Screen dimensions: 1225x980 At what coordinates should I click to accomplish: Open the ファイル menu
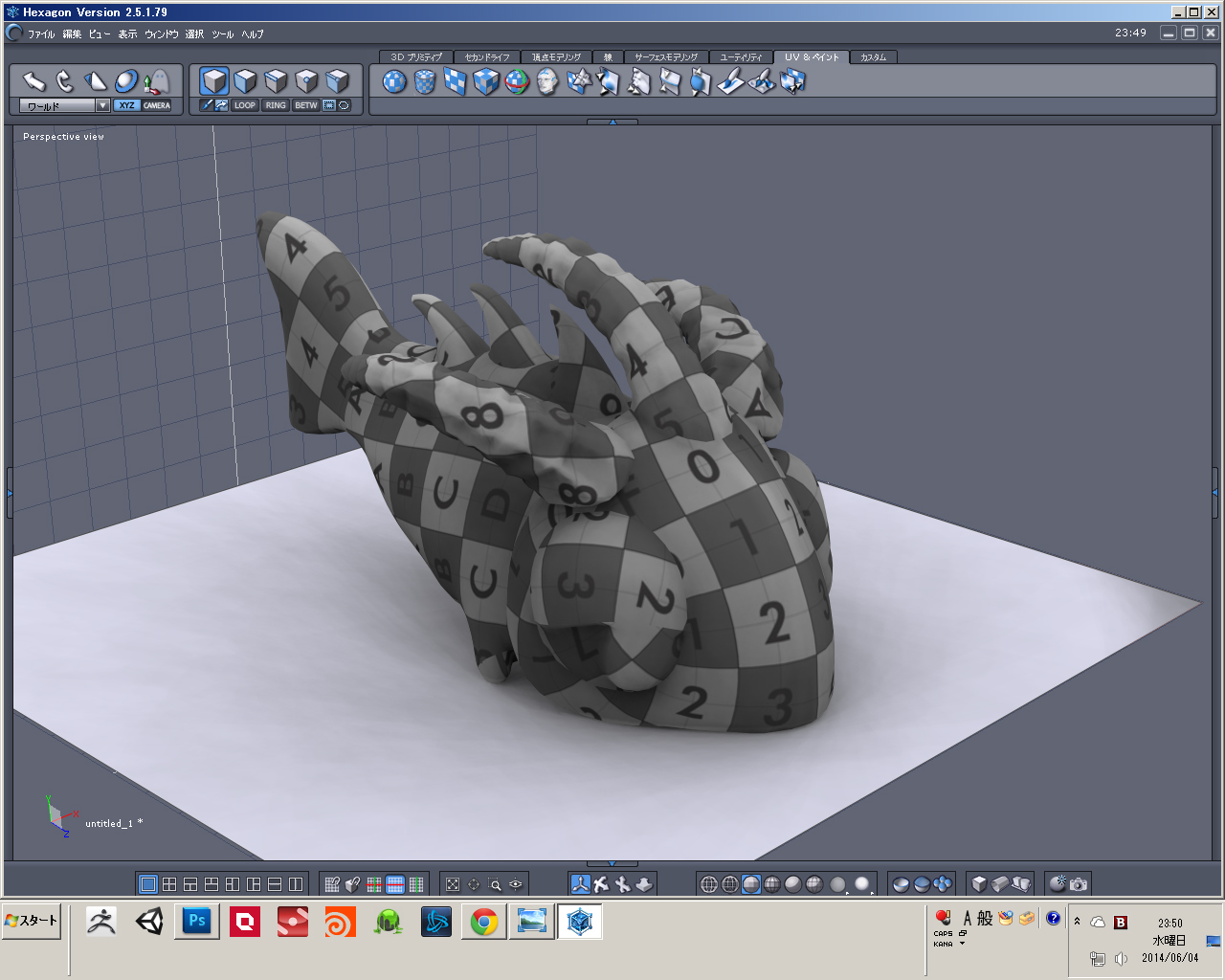tap(41, 33)
